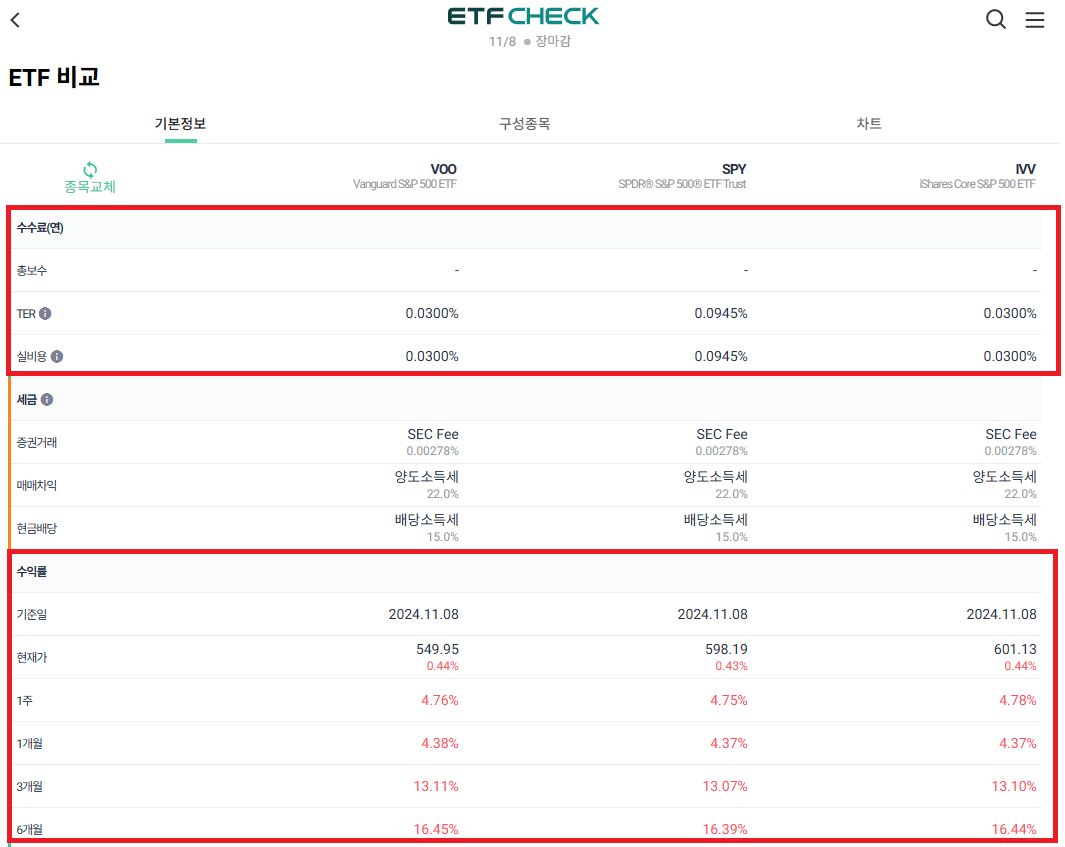The image size is (1065, 847).
Task: Click the TER info icon
Action: tap(45, 313)
